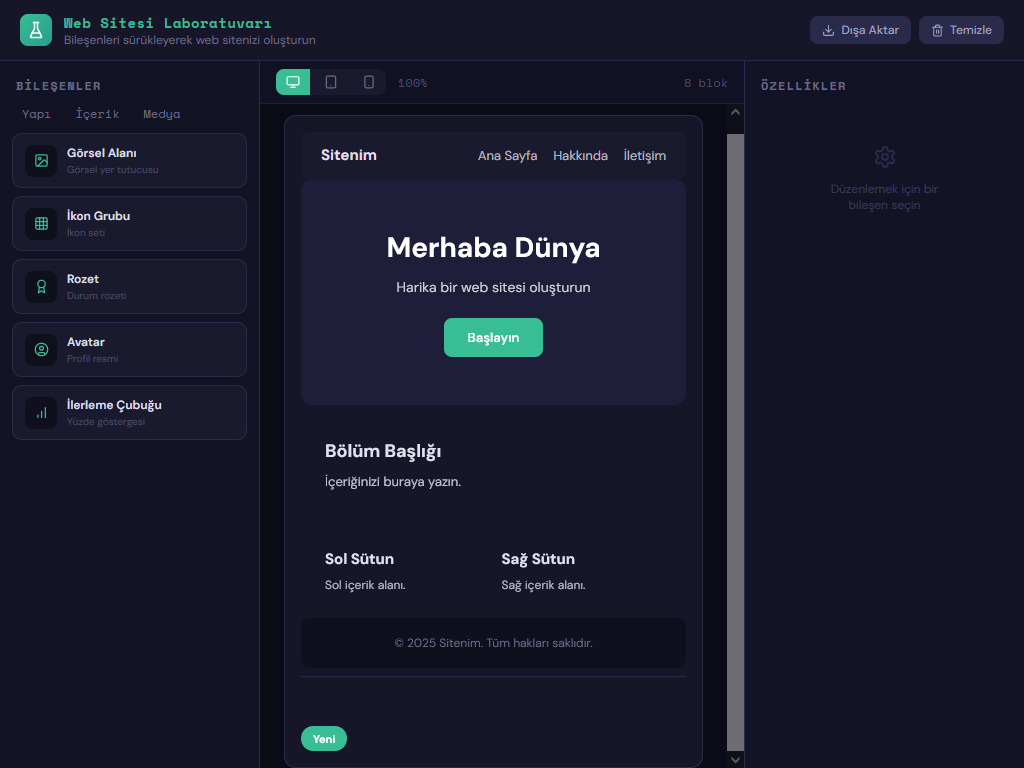Click the Başlayın hero button
The width and height of the screenshot is (1024, 768).
[493, 337]
